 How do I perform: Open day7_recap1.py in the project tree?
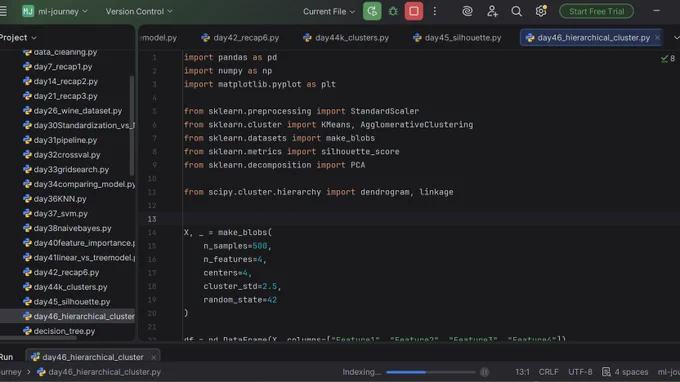[x=63, y=67]
